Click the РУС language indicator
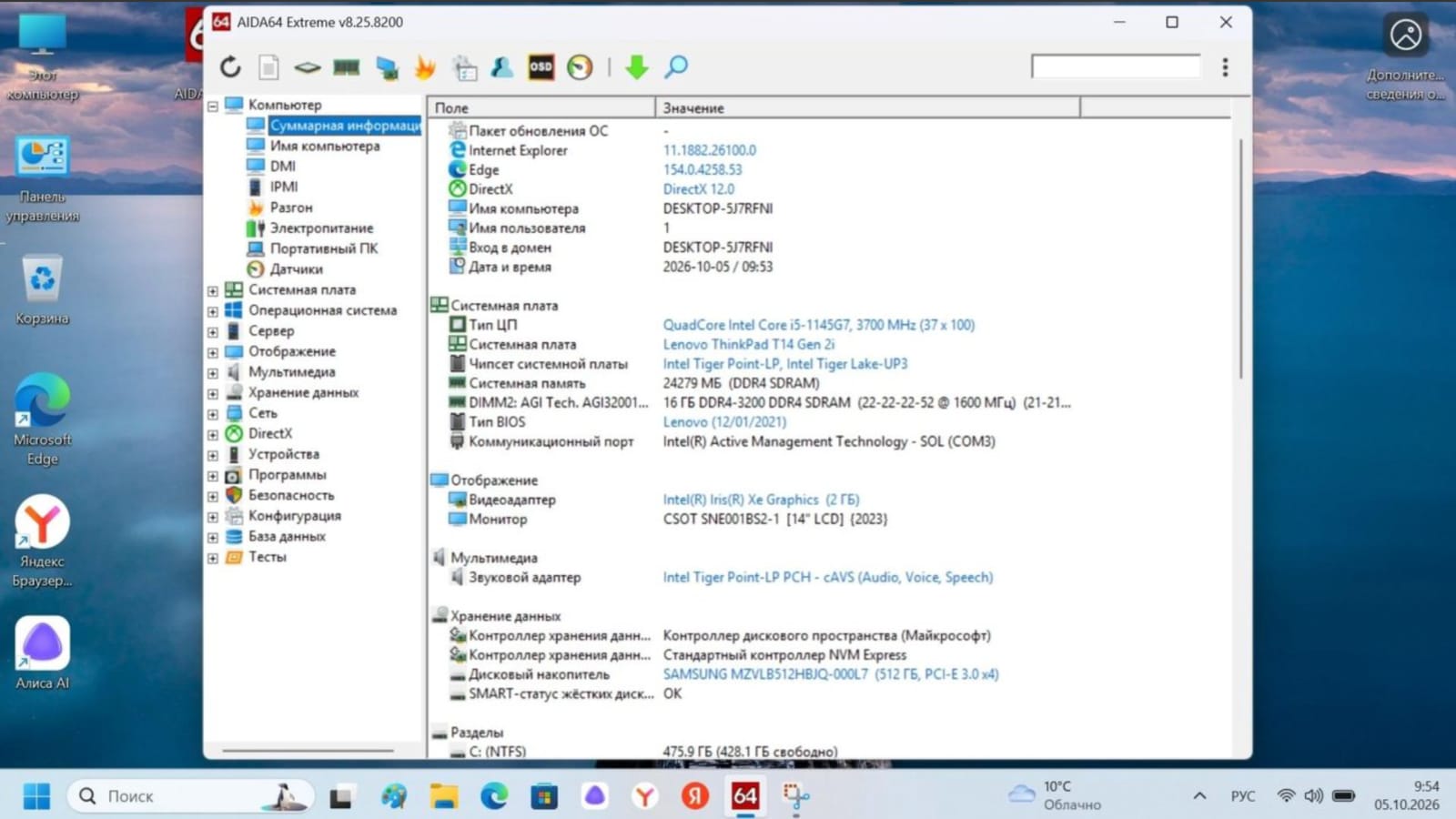This screenshot has width=1456, height=819. point(1243,796)
